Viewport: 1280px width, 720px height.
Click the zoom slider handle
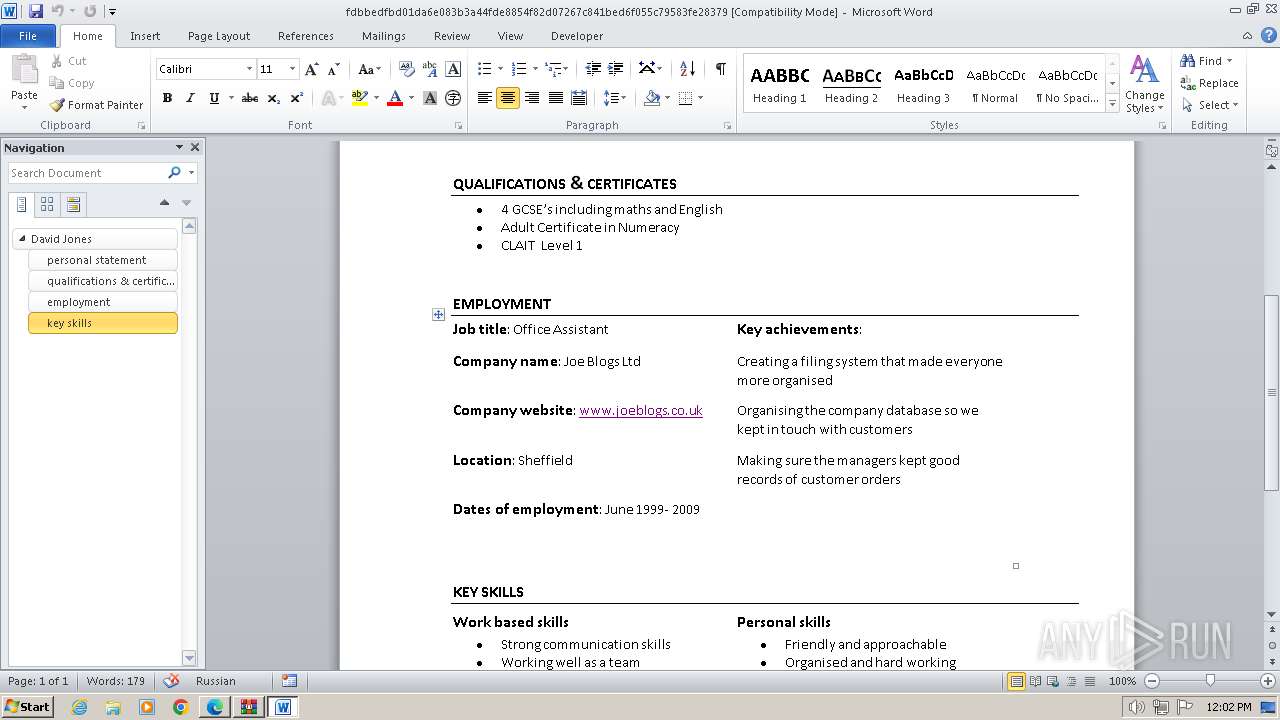[x=1210, y=681]
